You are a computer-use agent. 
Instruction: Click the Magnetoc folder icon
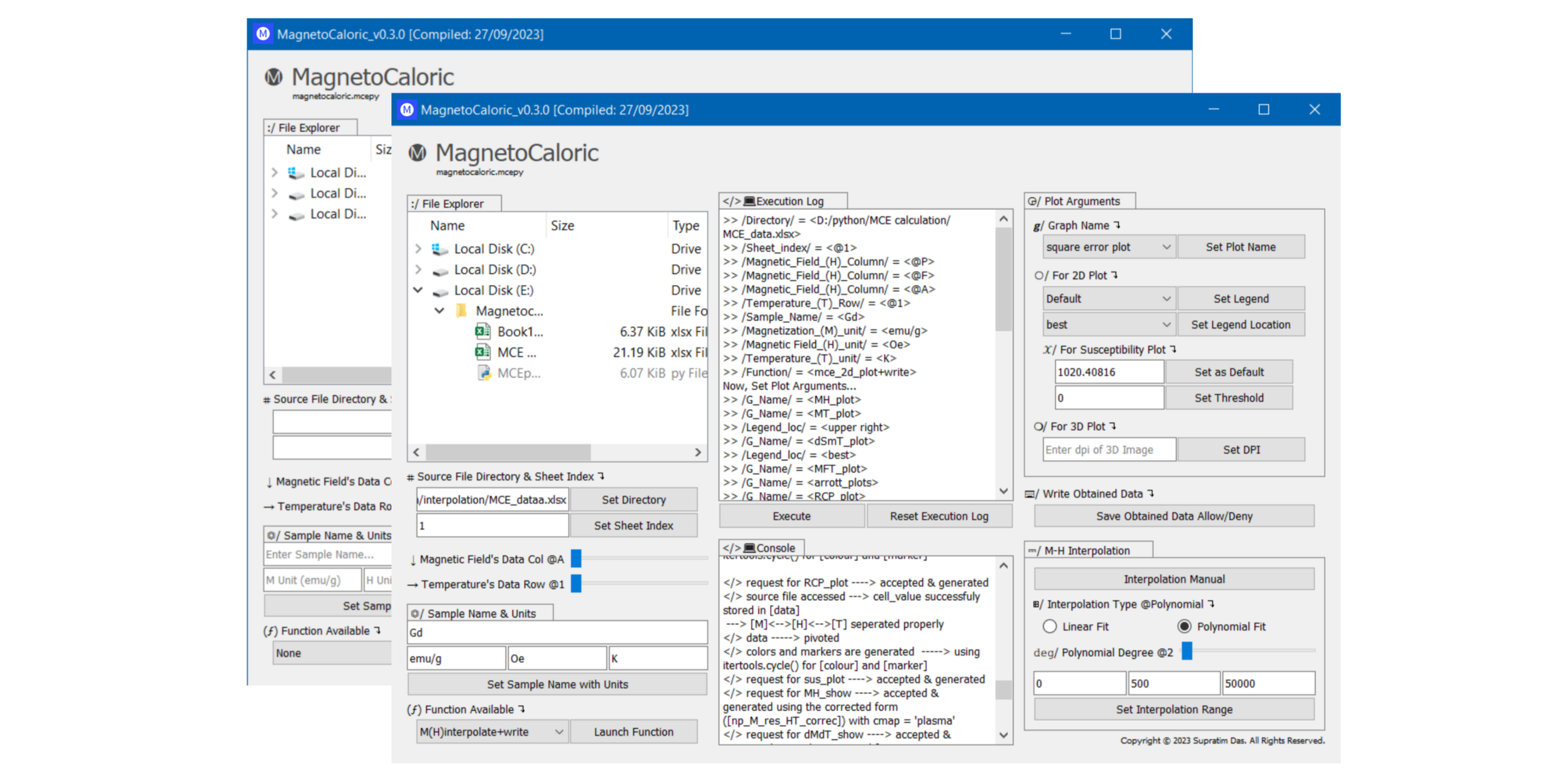point(461,311)
